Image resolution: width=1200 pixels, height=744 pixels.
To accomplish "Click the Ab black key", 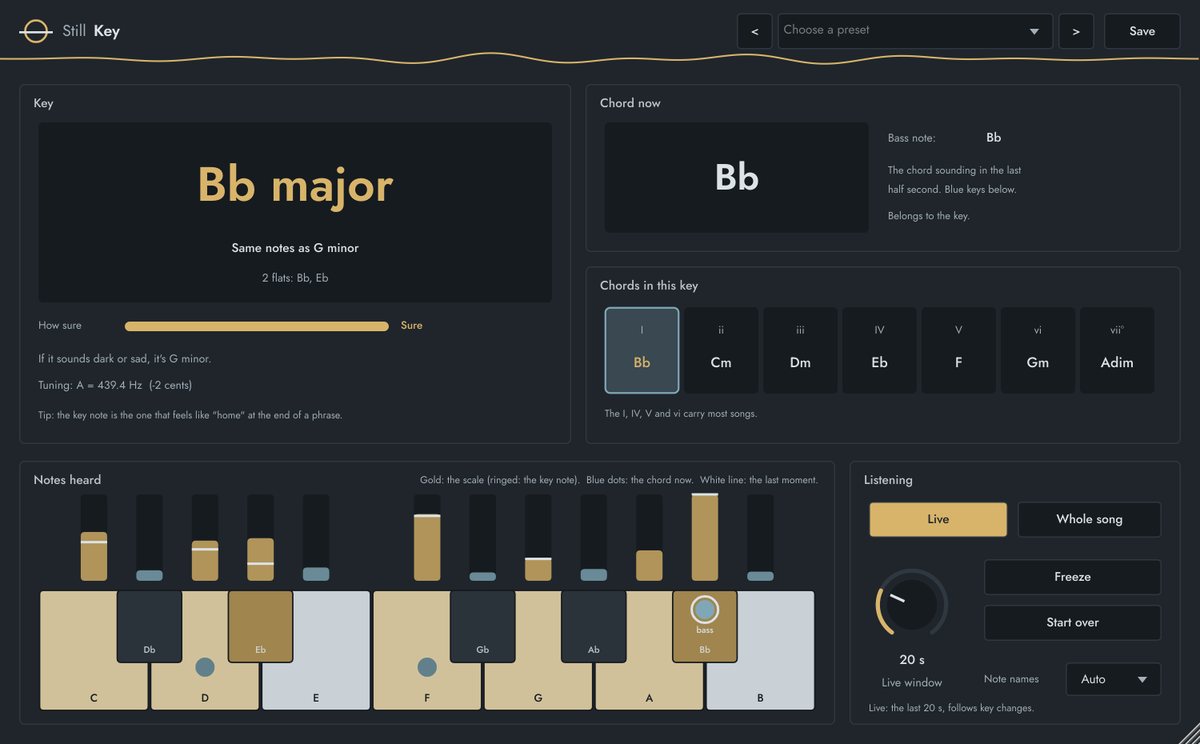I will point(594,626).
